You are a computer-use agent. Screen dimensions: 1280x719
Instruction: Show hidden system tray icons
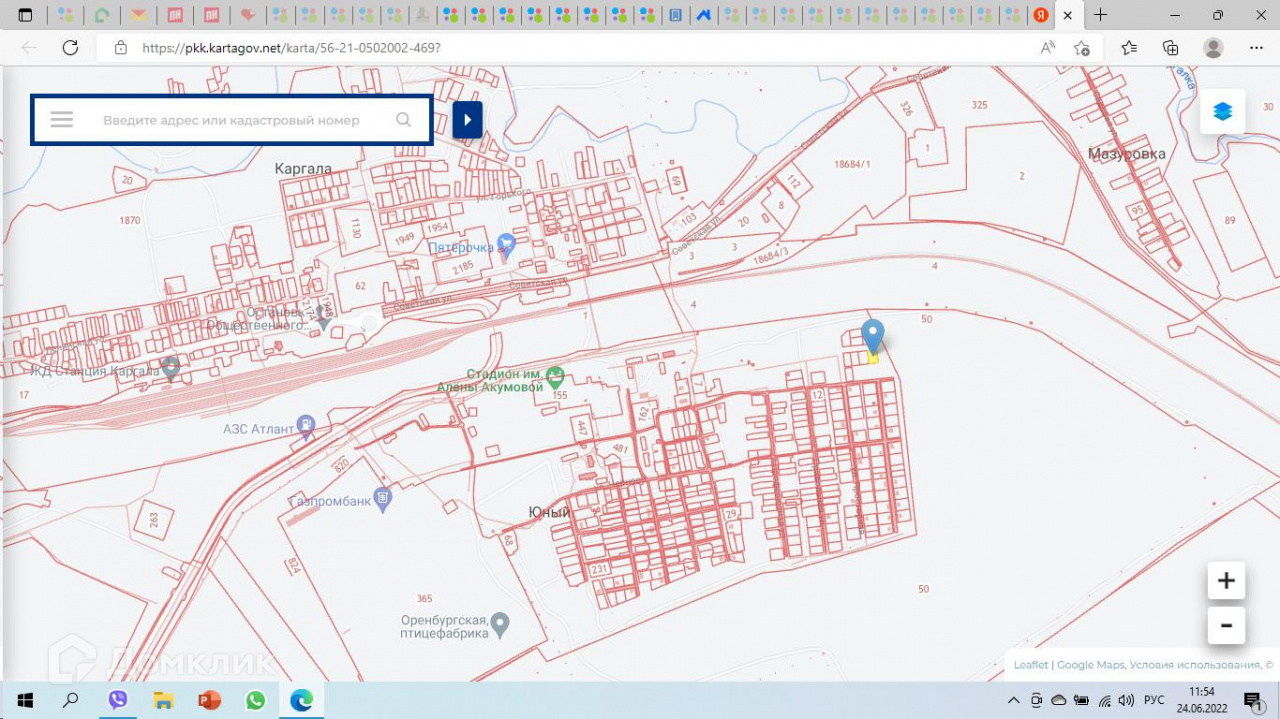(x=1013, y=700)
